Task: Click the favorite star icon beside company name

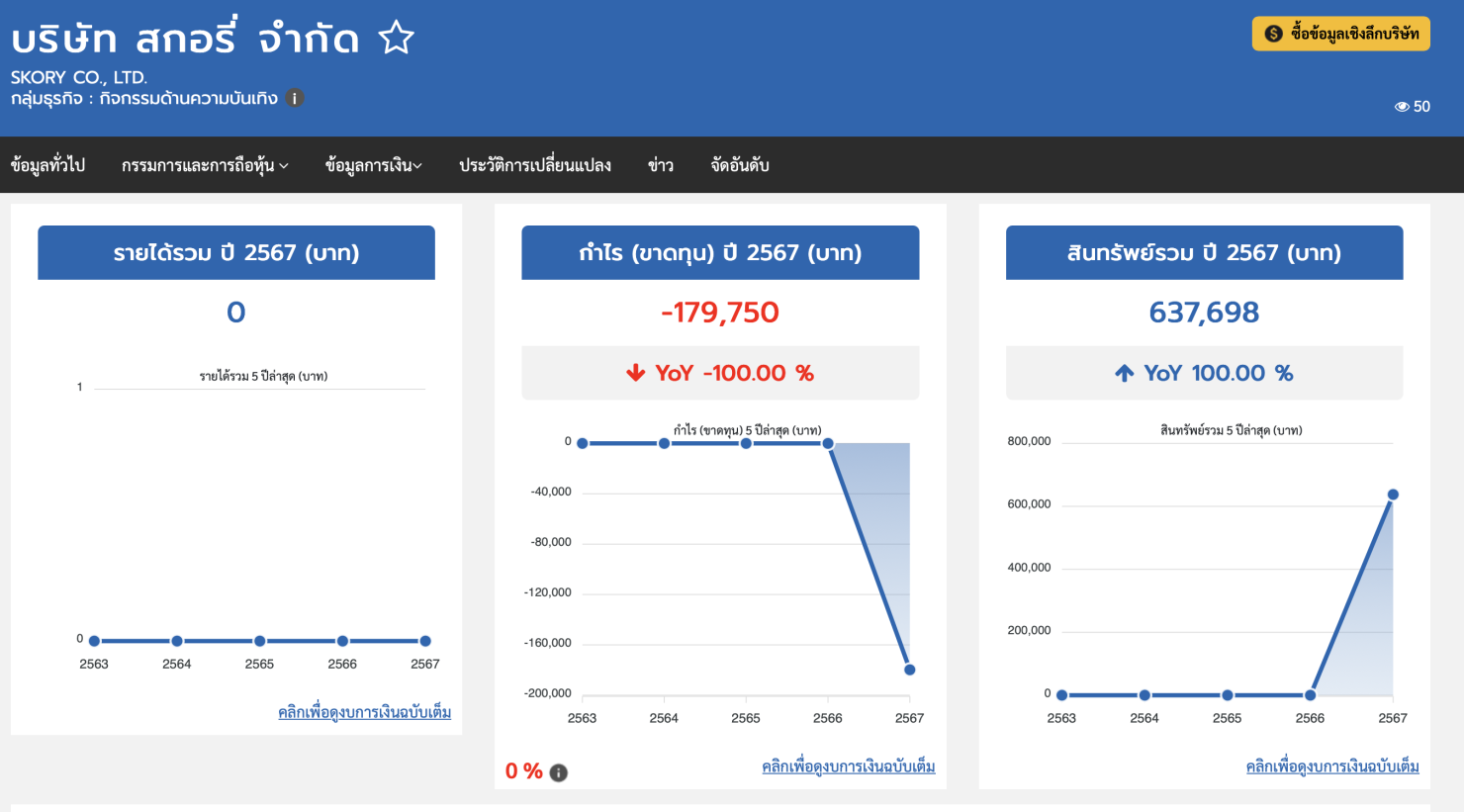Action: point(396,39)
